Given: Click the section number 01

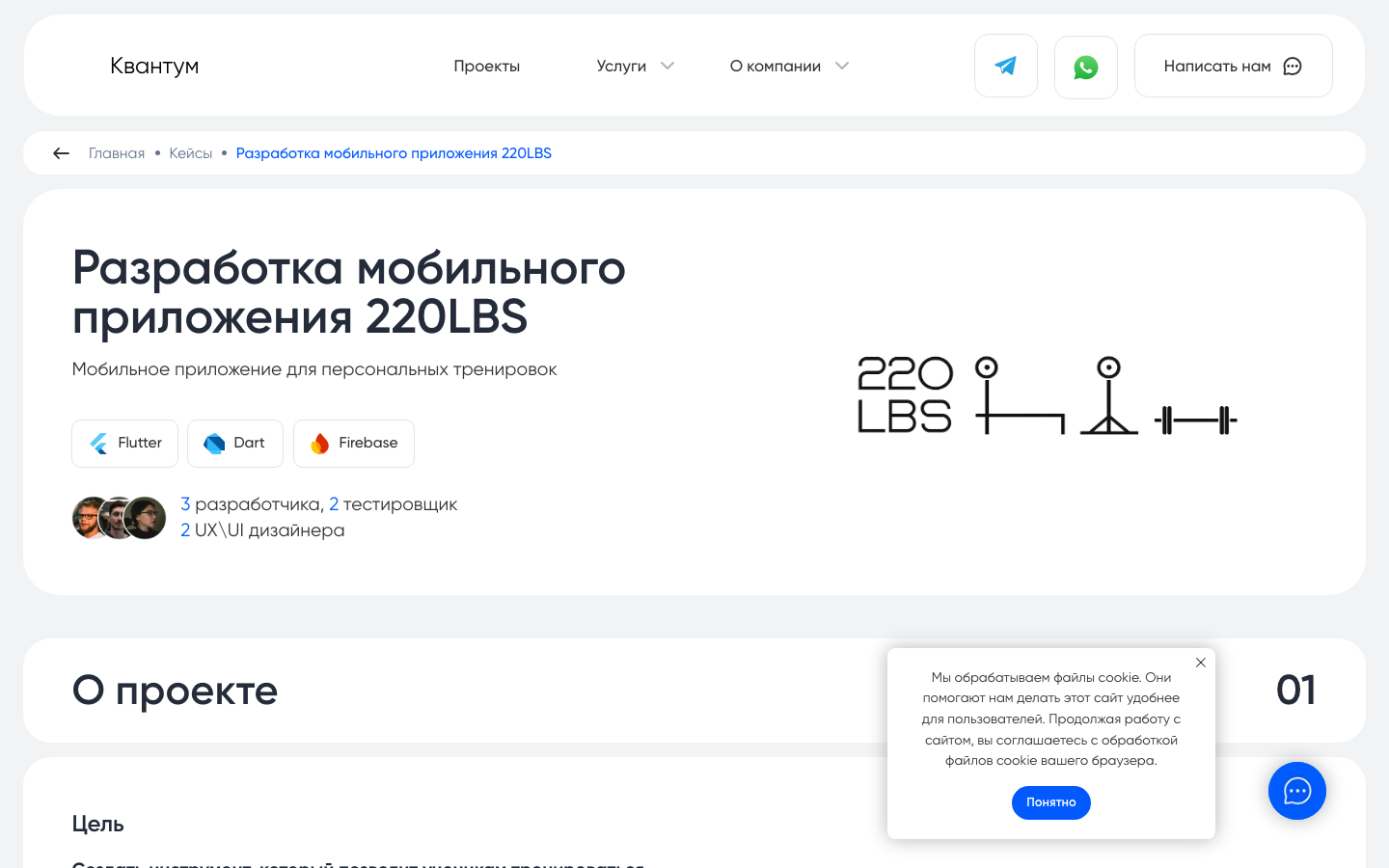Looking at the screenshot, I should coord(1295,691).
